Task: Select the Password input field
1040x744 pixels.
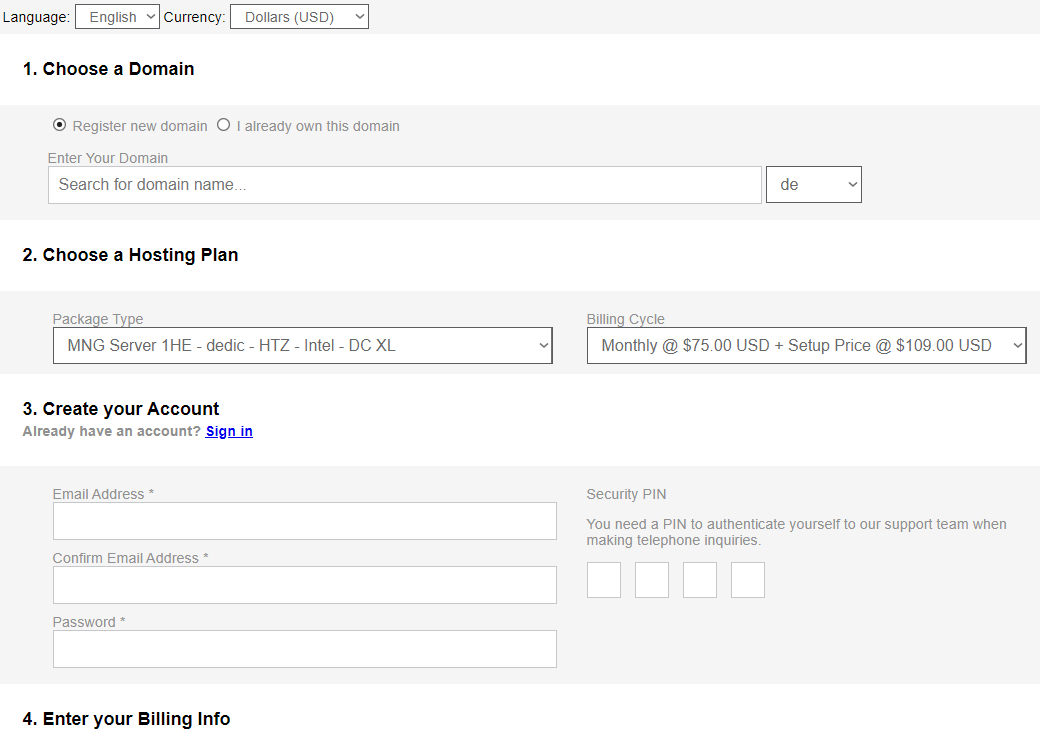Action: (x=304, y=649)
